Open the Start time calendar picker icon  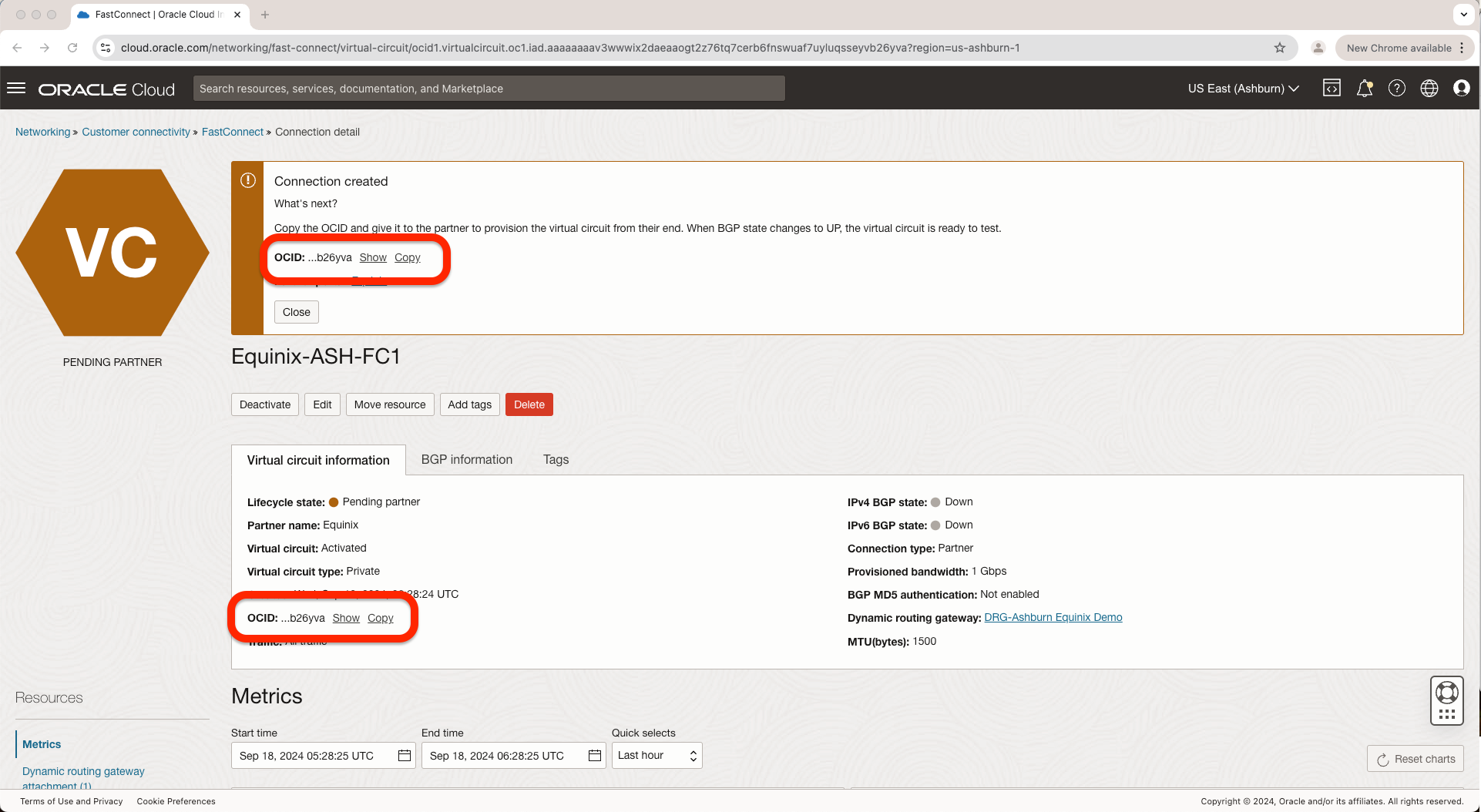tap(405, 756)
